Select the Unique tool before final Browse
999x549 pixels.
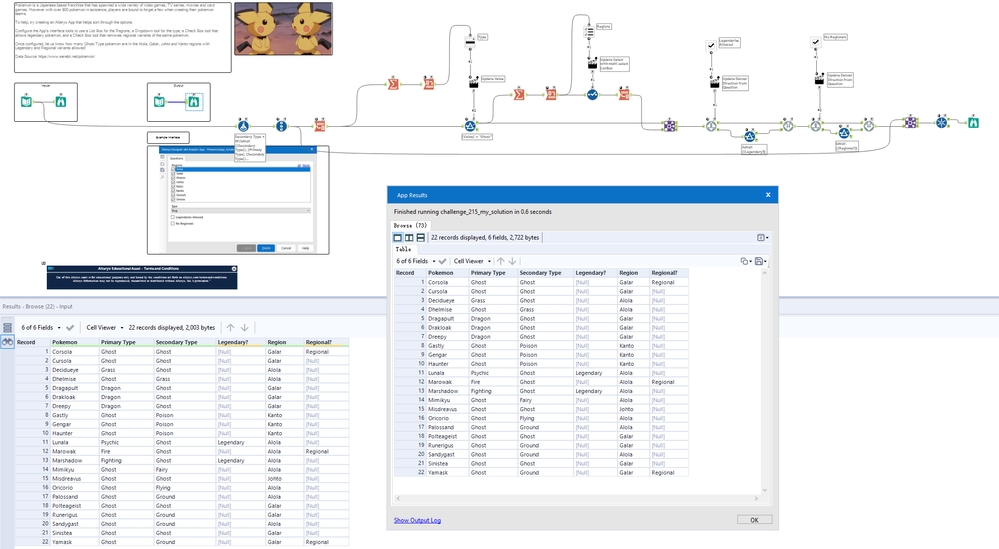[x=942, y=122]
